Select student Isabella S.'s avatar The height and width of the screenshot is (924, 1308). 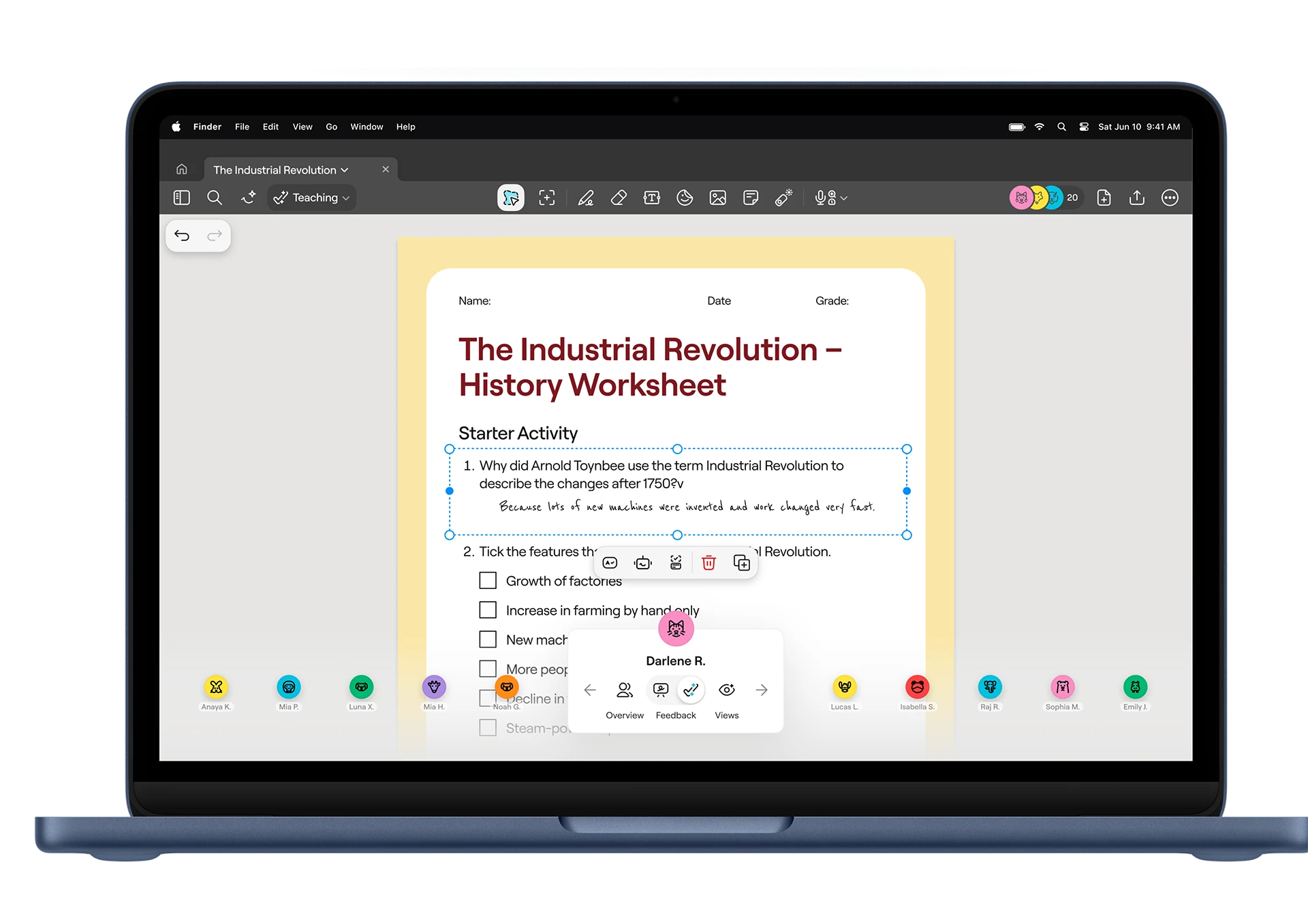(x=917, y=687)
